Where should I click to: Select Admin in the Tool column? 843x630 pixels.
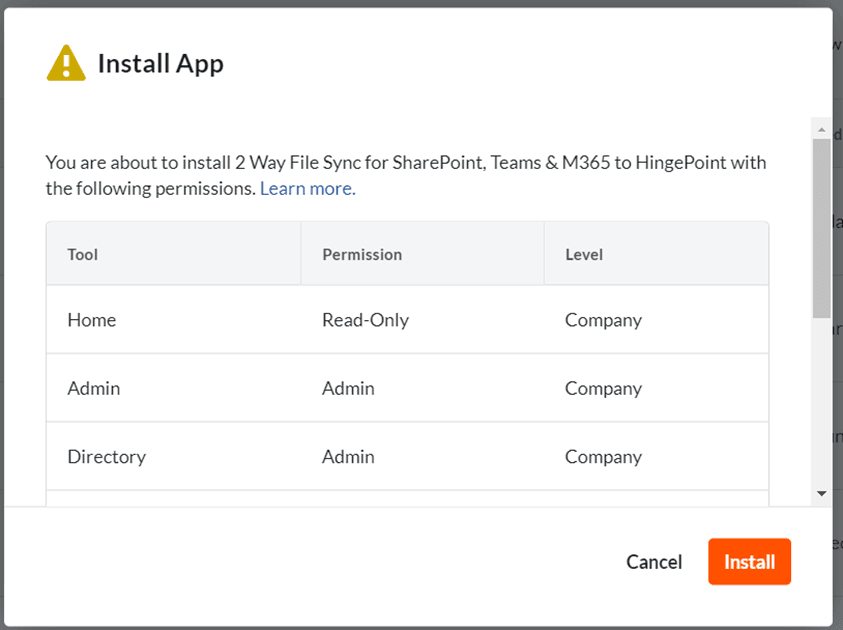click(x=94, y=388)
